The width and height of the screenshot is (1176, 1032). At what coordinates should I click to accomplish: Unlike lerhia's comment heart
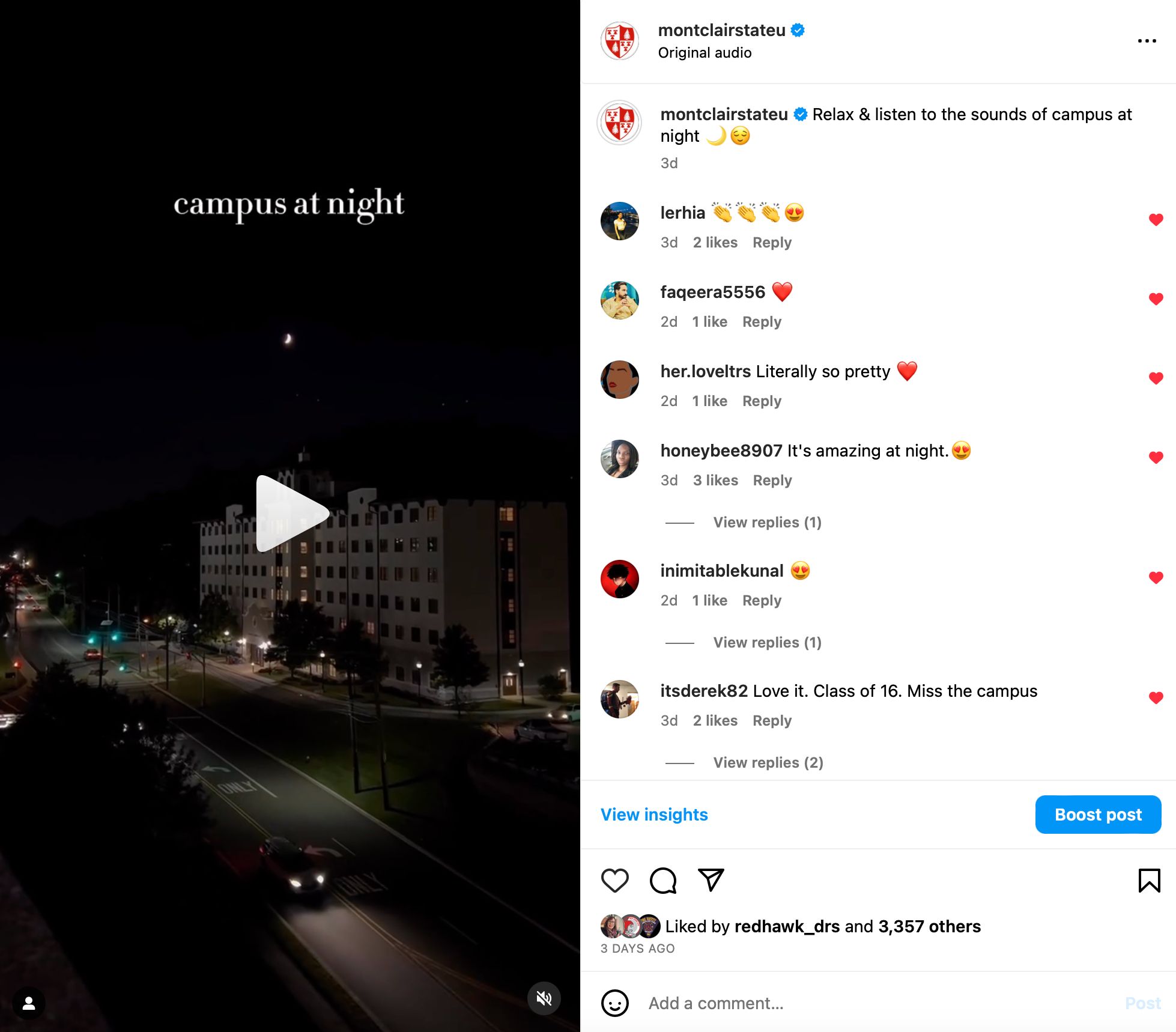[x=1156, y=220]
